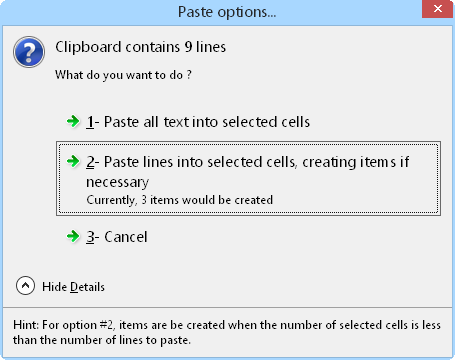The height and width of the screenshot is (360, 455).
Task: Click green arrow beside Paste all text
Action: 73,121
